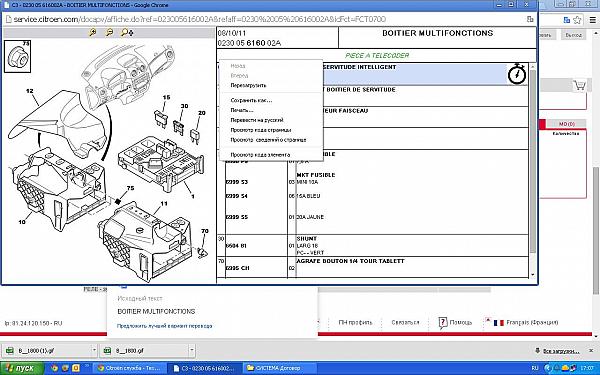Open dropdown arrow next to B__1800 (1).gif download

94,350
